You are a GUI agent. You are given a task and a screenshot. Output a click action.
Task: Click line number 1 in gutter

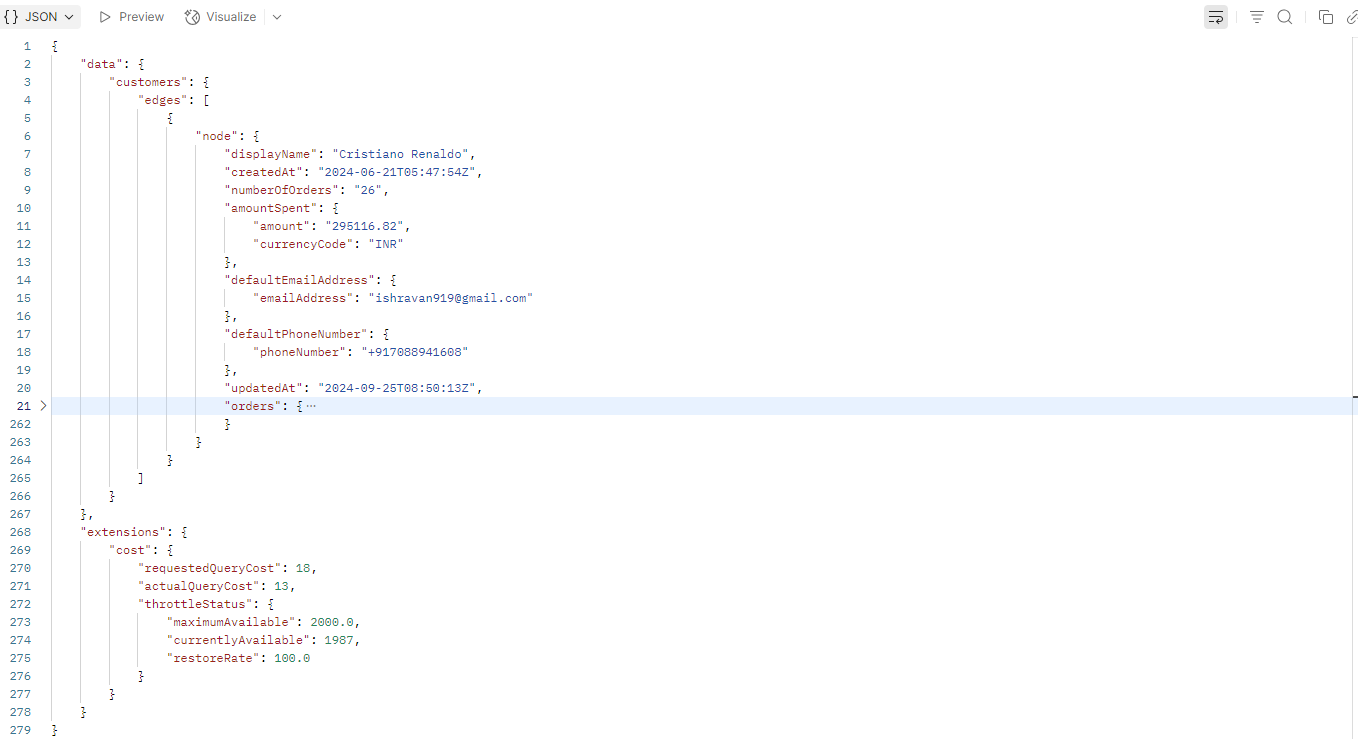pos(27,46)
